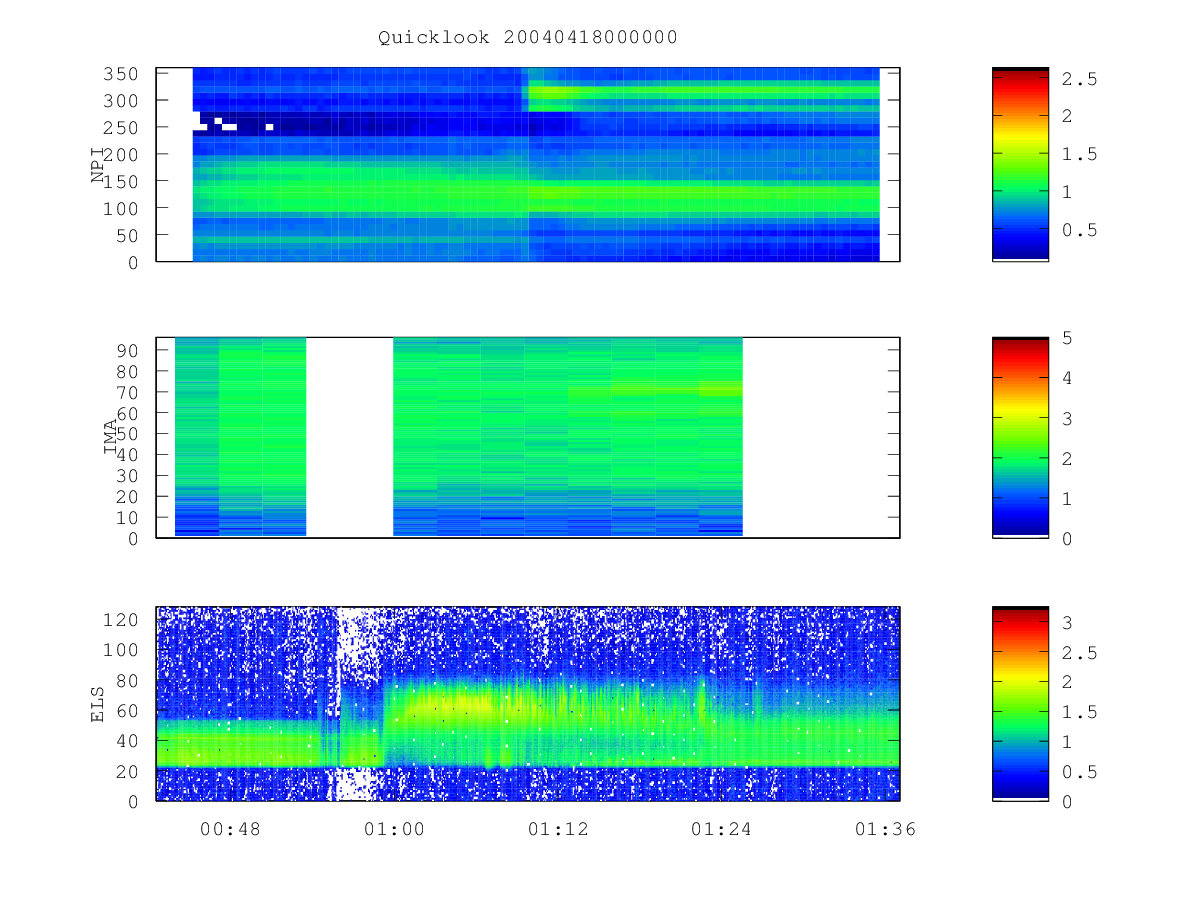Click the 01:00 time tick label
The image size is (1200, 900).
pos(394,829)
